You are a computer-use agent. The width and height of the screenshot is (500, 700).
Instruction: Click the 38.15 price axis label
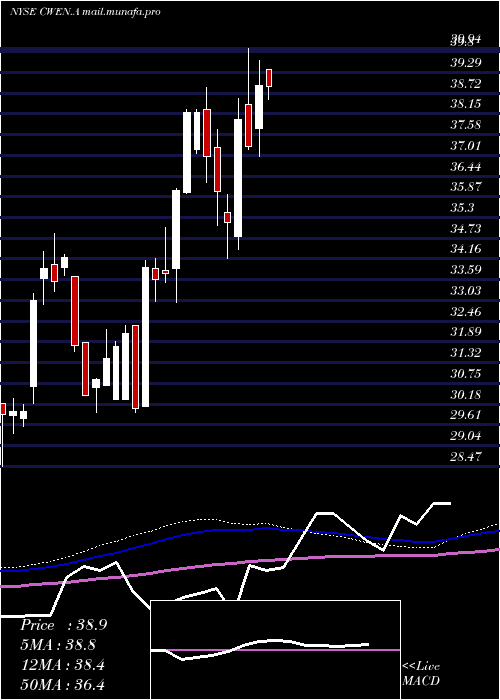[x=466, y=104]
